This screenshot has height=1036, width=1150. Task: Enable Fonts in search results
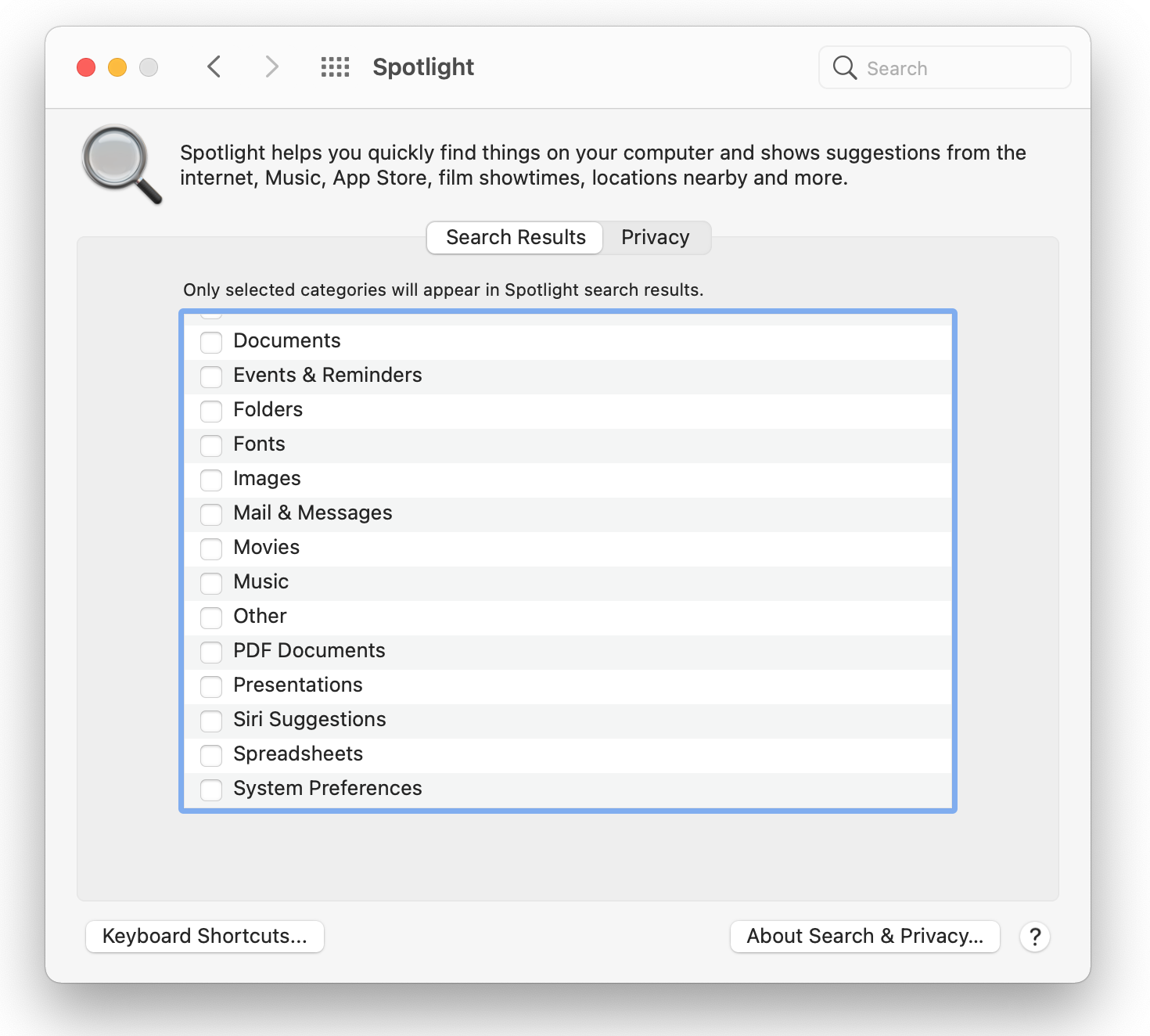click(211, 445)
